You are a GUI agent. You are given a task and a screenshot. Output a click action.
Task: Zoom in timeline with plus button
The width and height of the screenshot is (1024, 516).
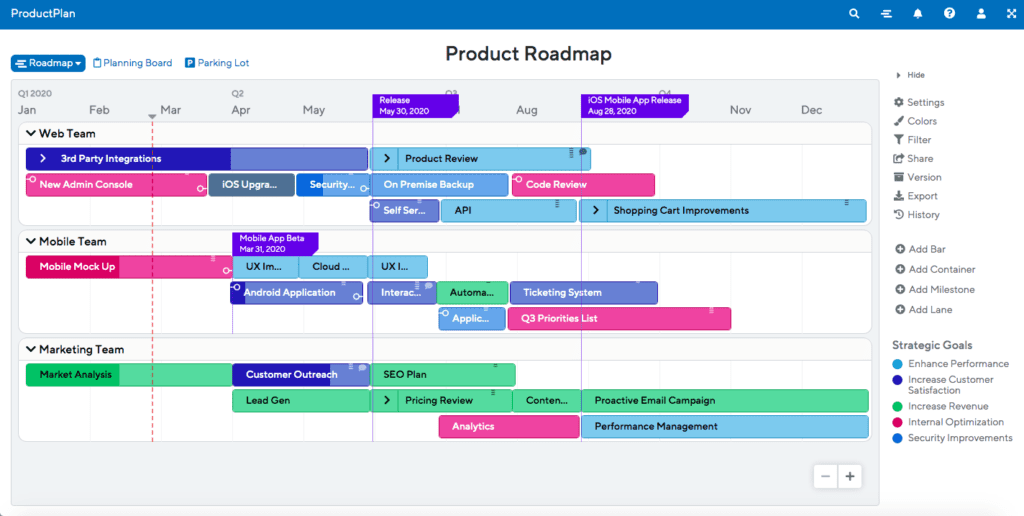pyautogui.click(x=850, y=476)
